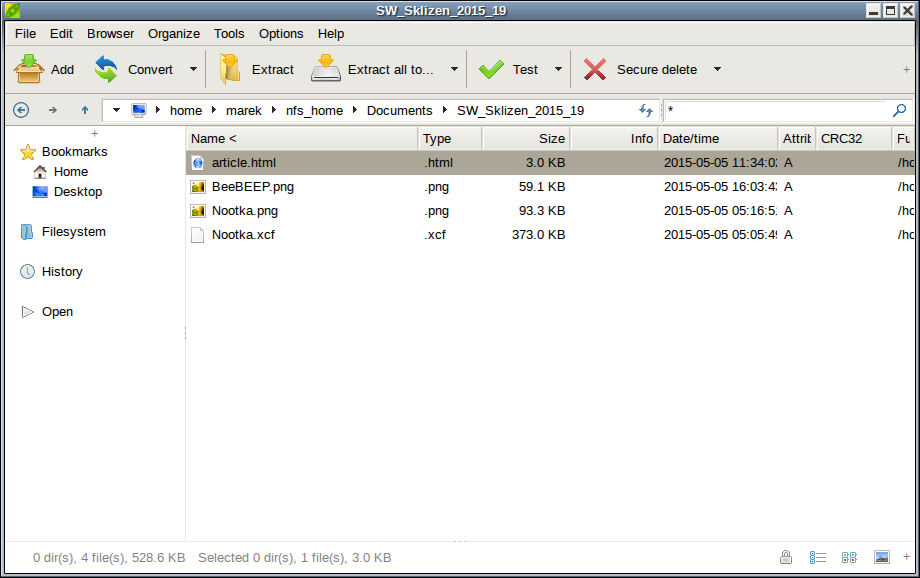Image resolution: width=920 pixels, height=578 pixels.
Task: Open the Test dropdown arrow
Action: [558, 69]
